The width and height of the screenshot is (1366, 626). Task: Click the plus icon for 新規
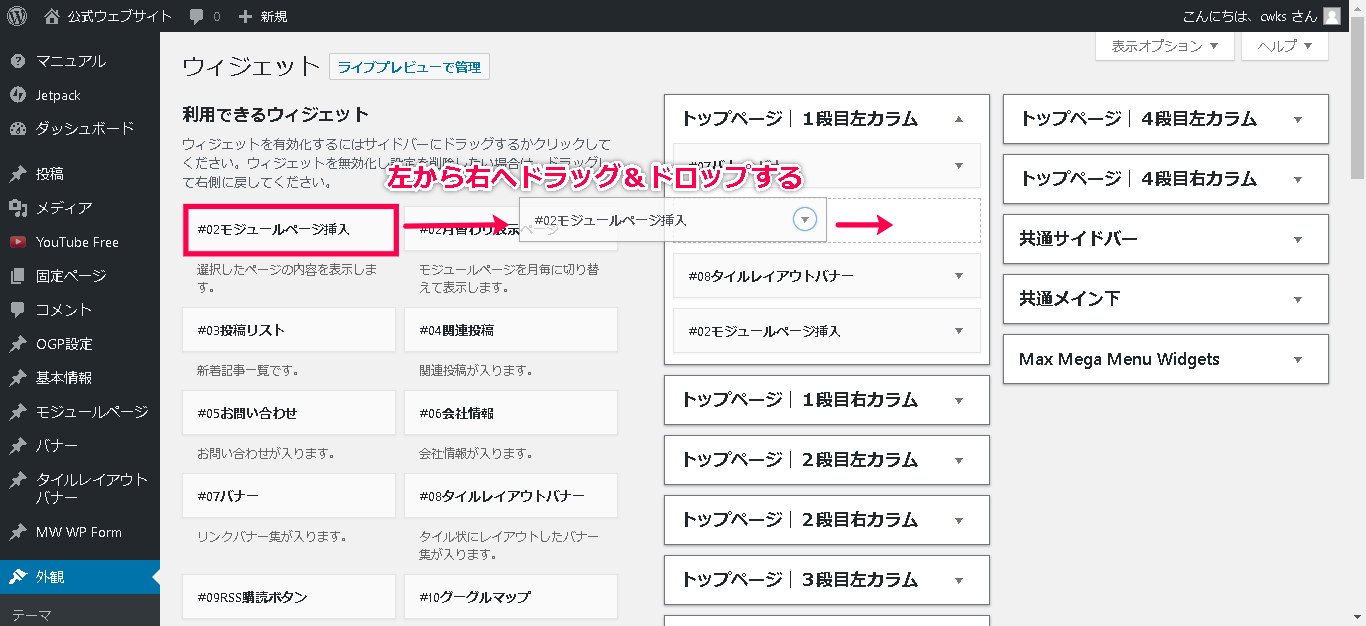[x=245, y=16]
